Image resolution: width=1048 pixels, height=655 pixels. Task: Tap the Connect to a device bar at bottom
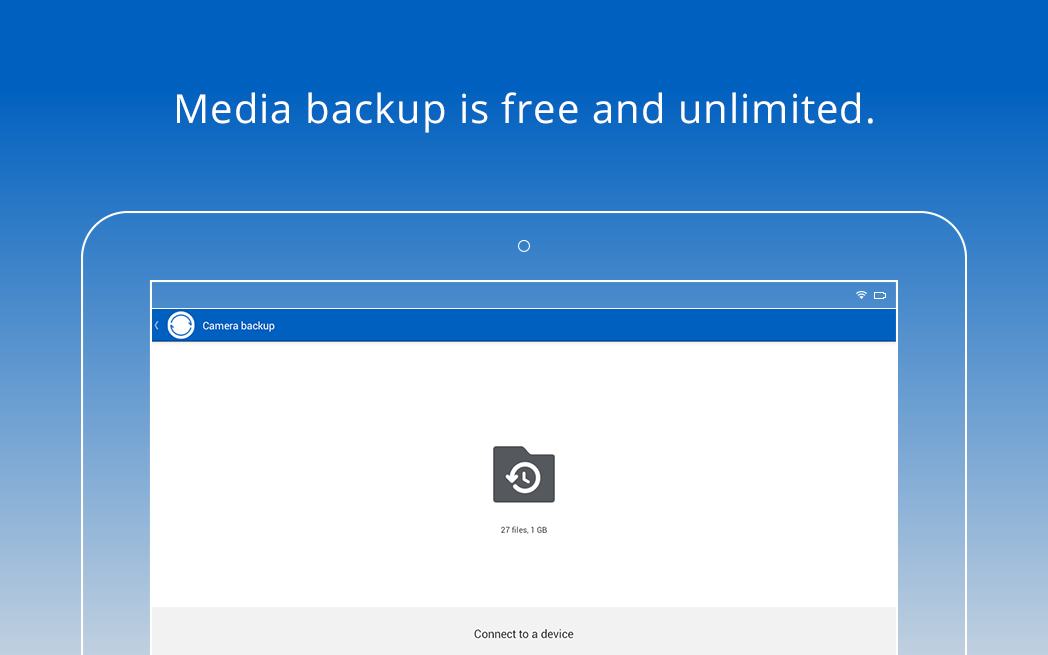pyautogui.click(x=523, y=633)
